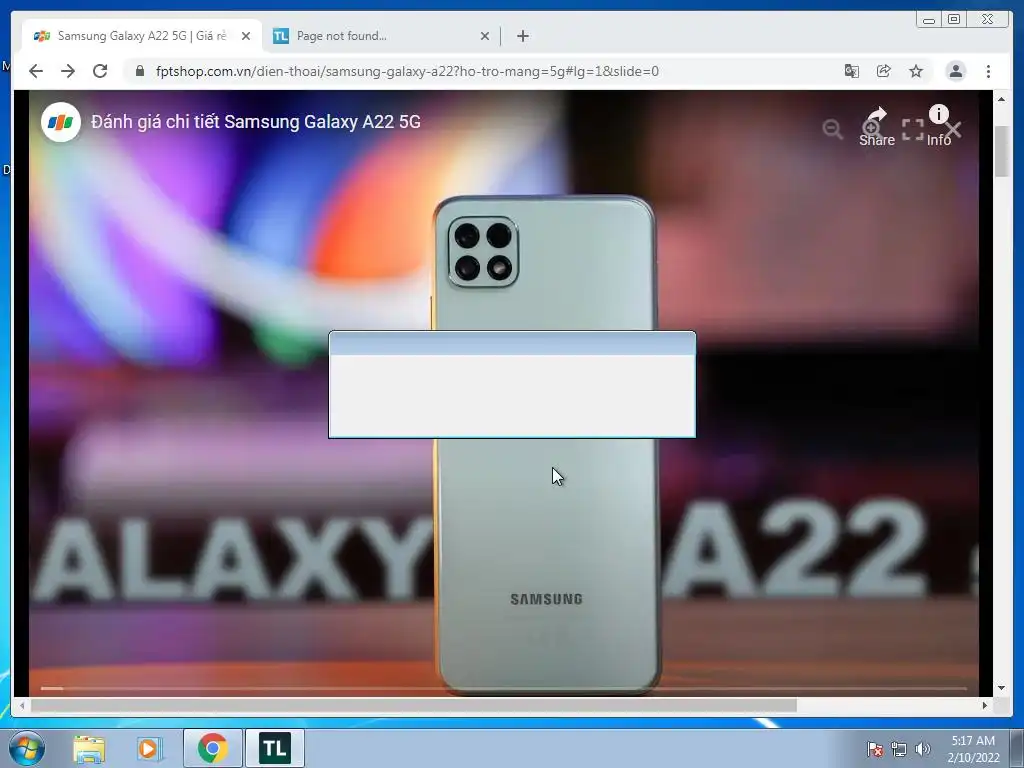1024x768 pixels.
Task: Open the volume speaker tray icon
Action: point(923,749)
